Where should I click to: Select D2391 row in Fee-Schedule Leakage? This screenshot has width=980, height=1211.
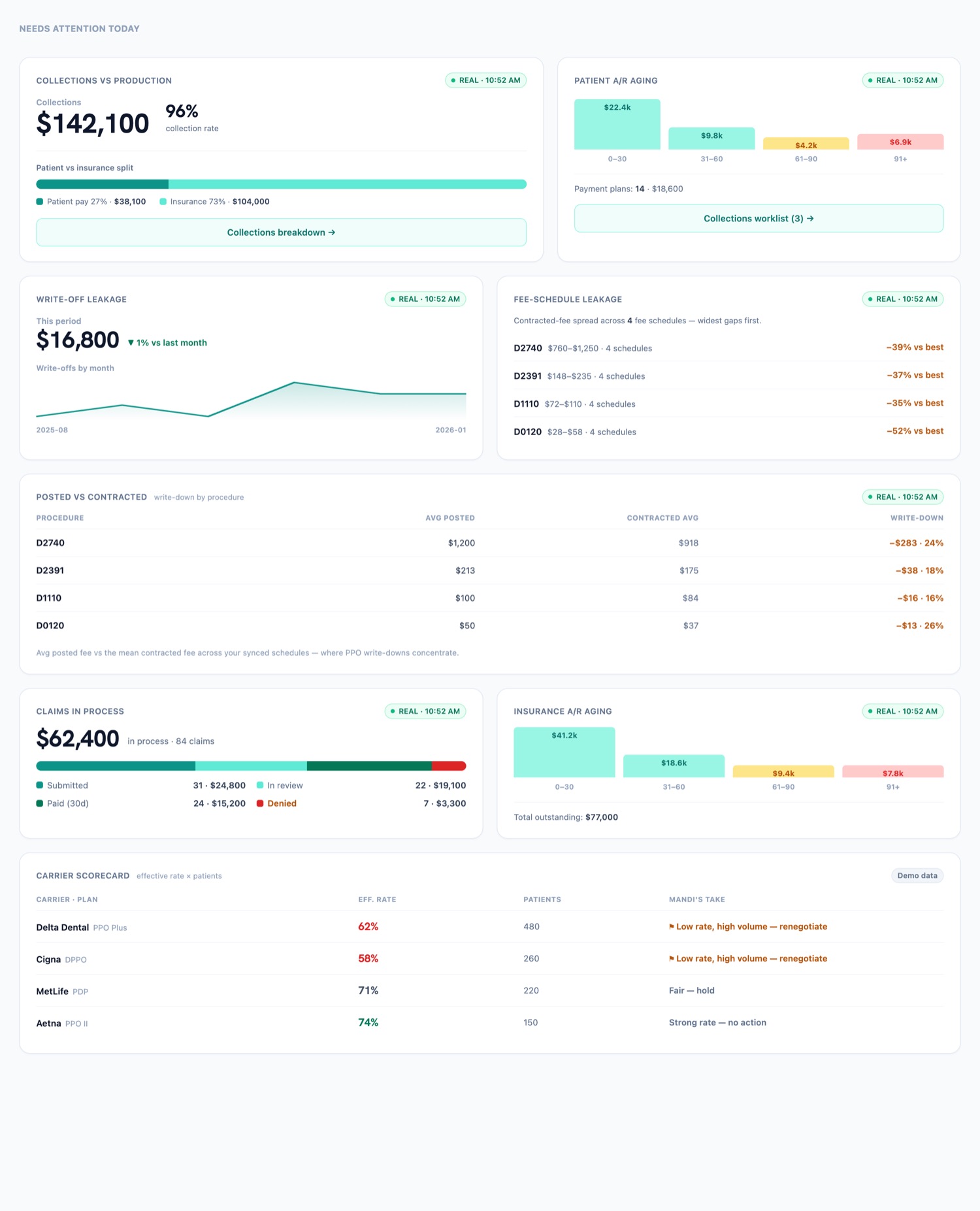click(x=728, y=376)
